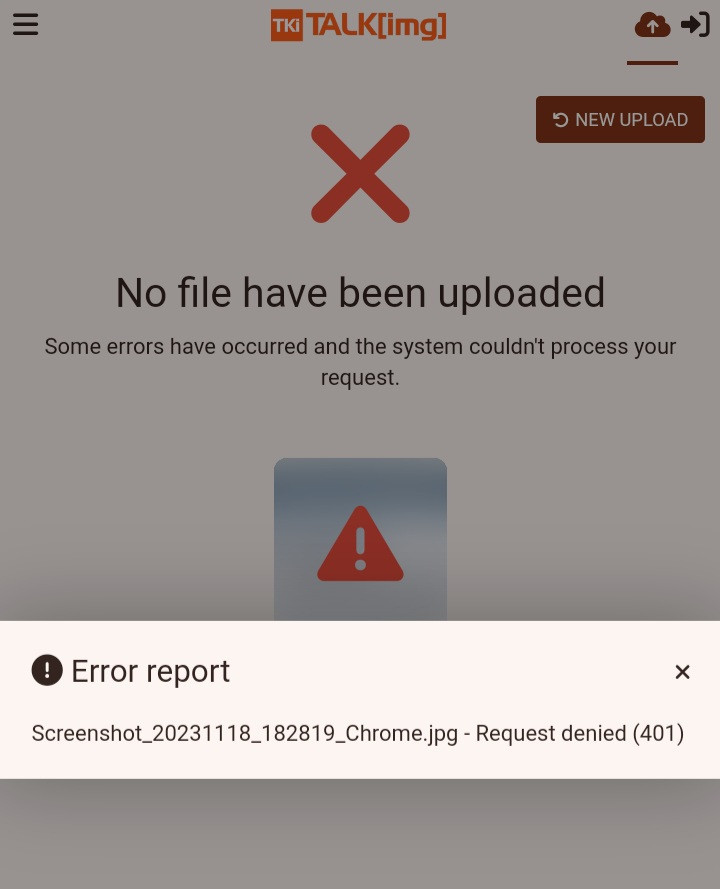Close the Error report panel
This screenshot has height=889, width=720.
click(683, 672)
